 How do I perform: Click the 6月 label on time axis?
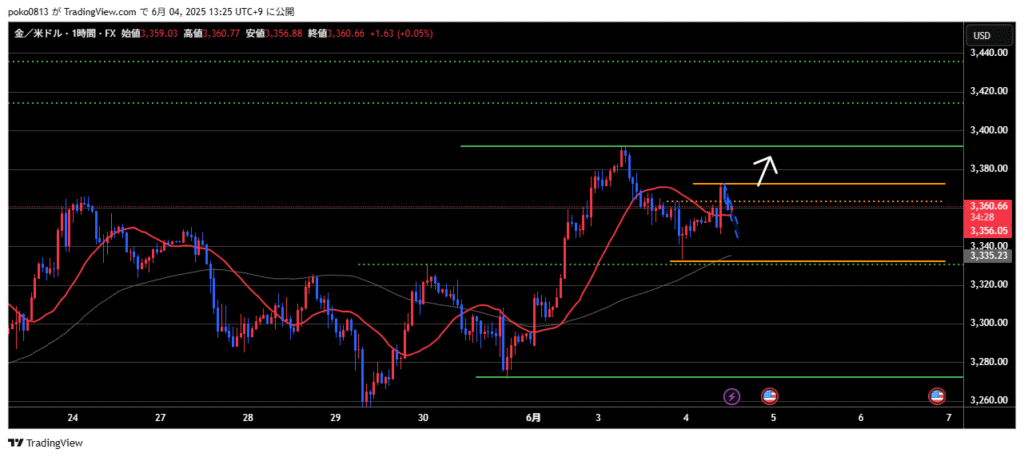(535, 418)
